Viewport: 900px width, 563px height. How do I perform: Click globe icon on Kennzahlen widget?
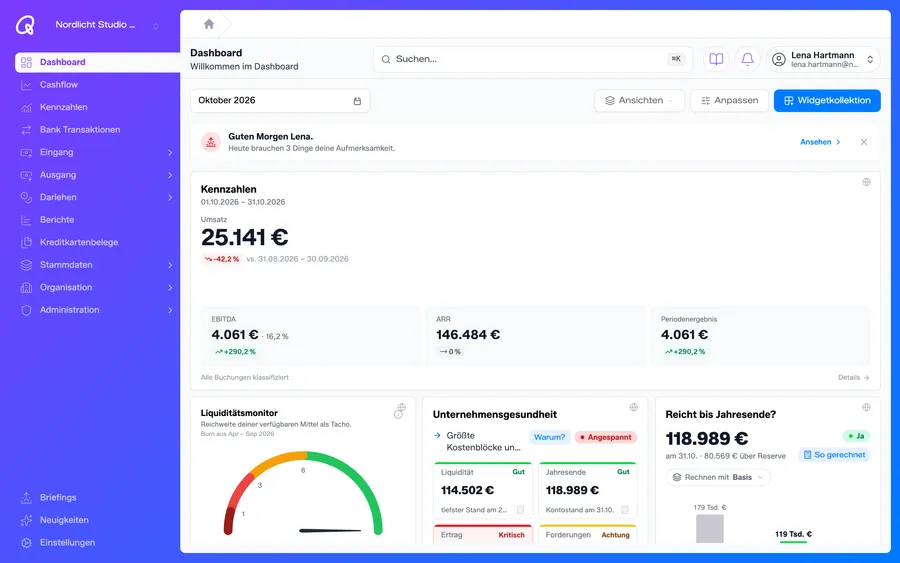click(866, 182)
